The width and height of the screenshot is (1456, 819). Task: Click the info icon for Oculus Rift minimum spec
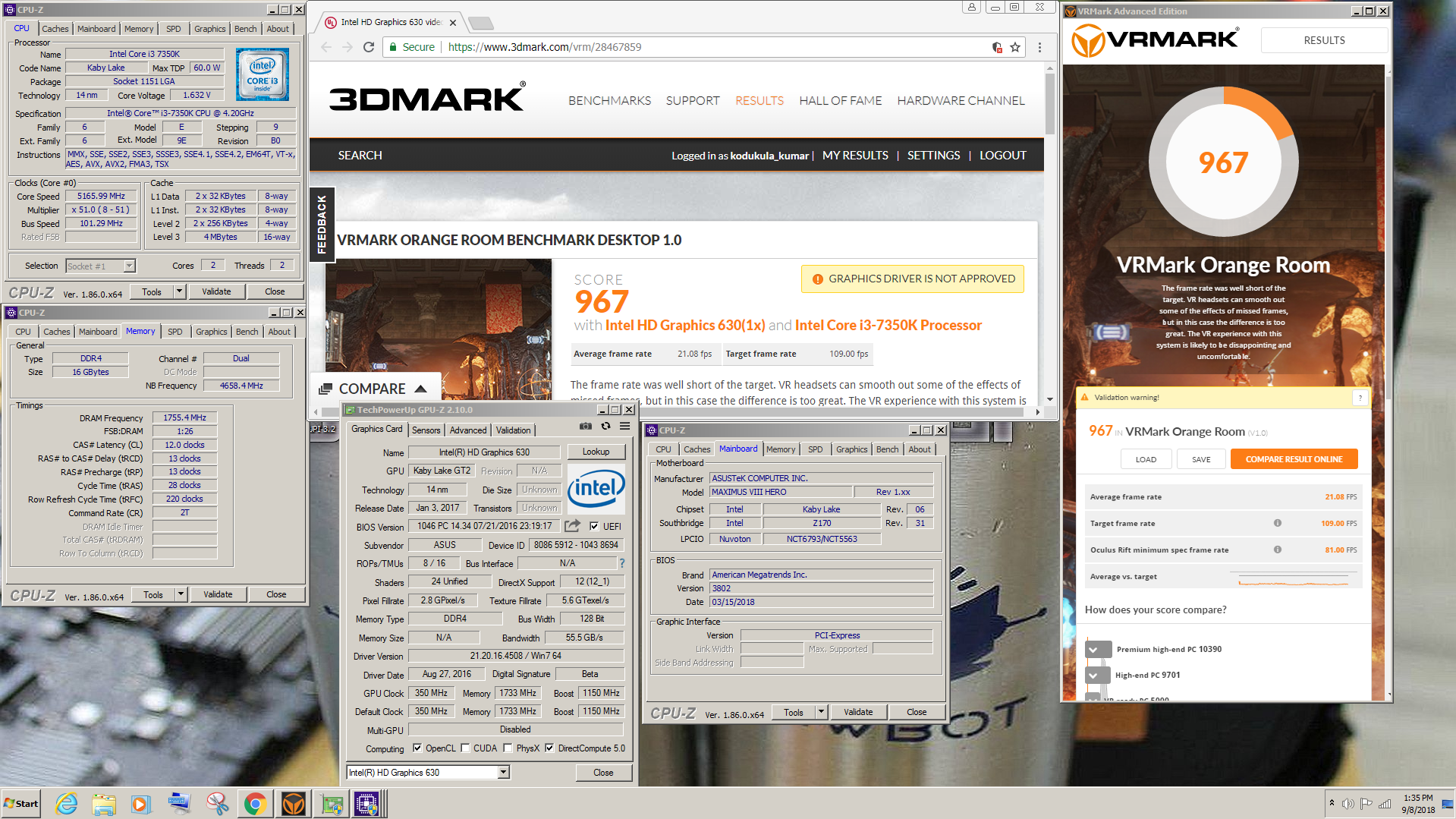1278,550
